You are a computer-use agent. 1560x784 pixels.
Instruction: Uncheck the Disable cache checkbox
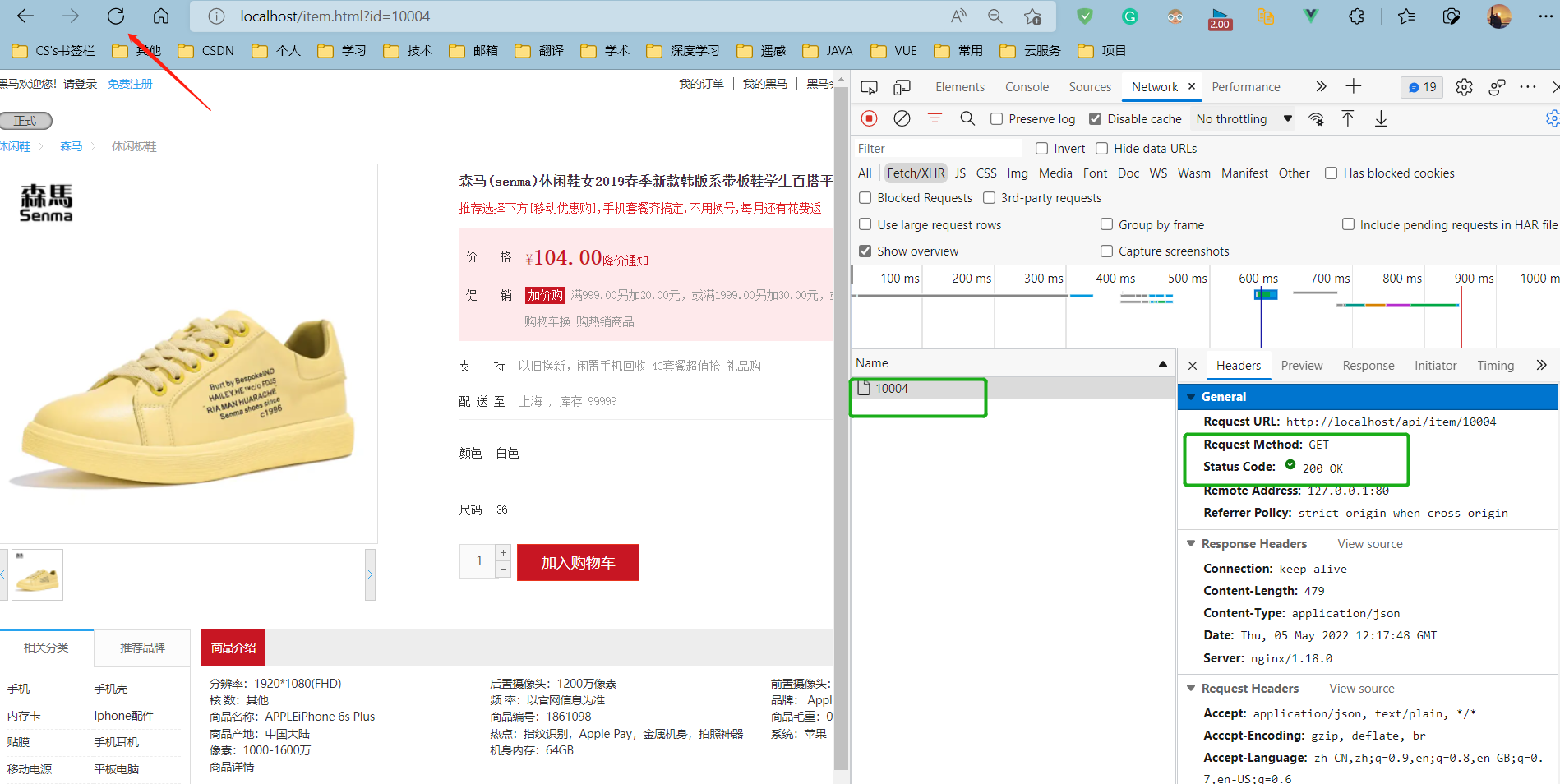click(x=1095, y=119)
